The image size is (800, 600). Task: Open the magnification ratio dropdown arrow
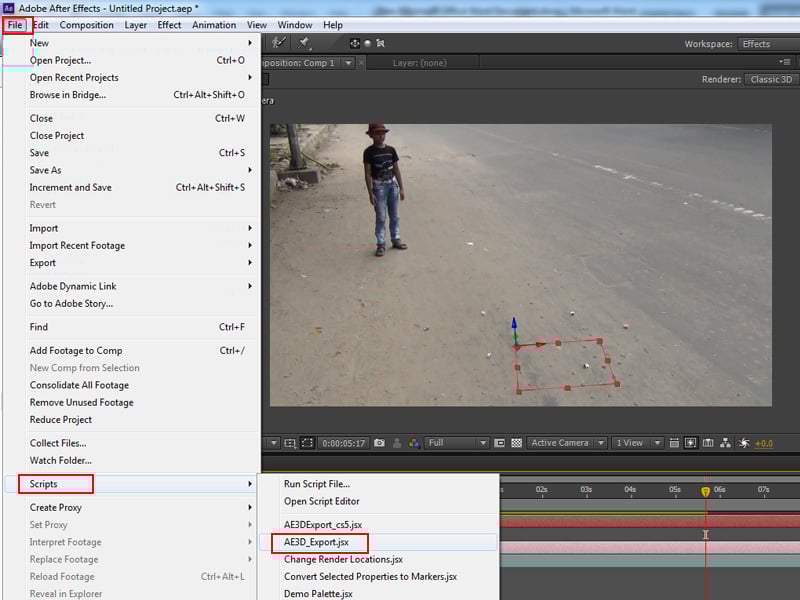click(274, 443)
